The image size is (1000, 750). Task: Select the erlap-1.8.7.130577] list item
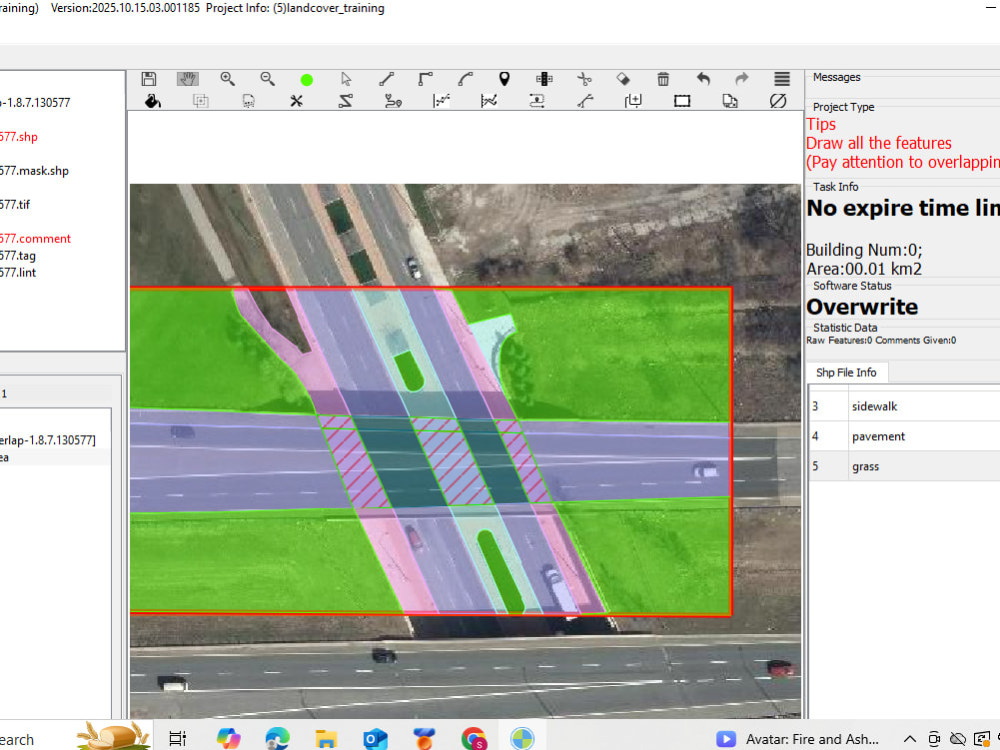[x=48, y=440]
